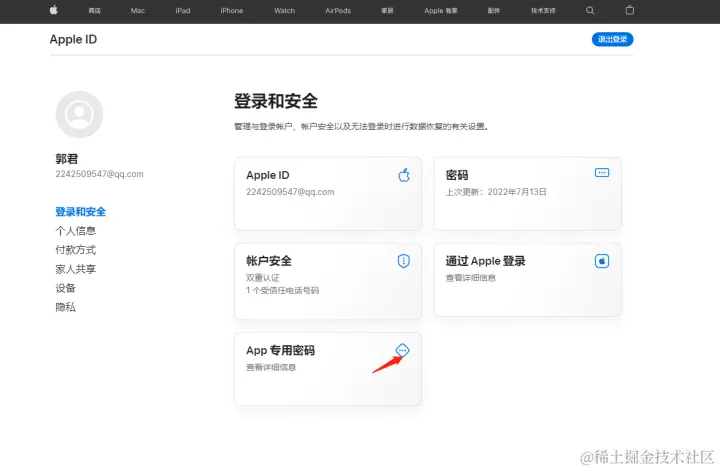Open the 帐户安全 card title
Viewport: 720px width, 471px height.
[x=269, y=261]
